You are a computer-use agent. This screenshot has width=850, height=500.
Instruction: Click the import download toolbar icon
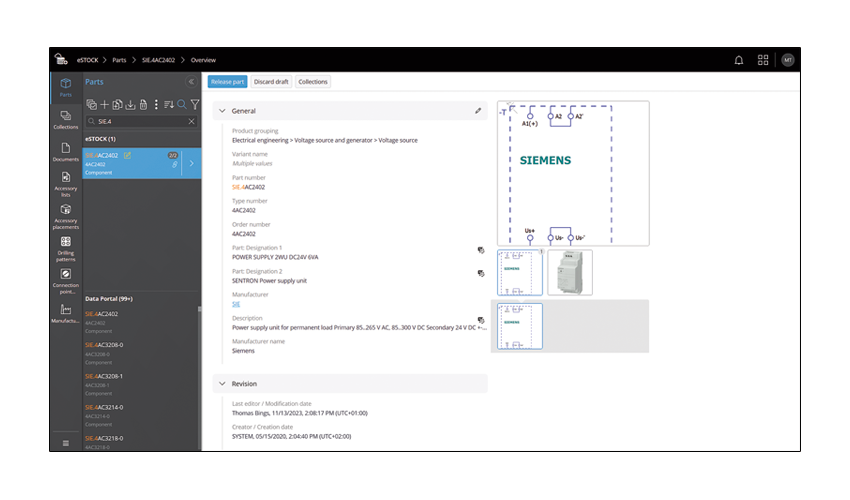pos(130,104)
